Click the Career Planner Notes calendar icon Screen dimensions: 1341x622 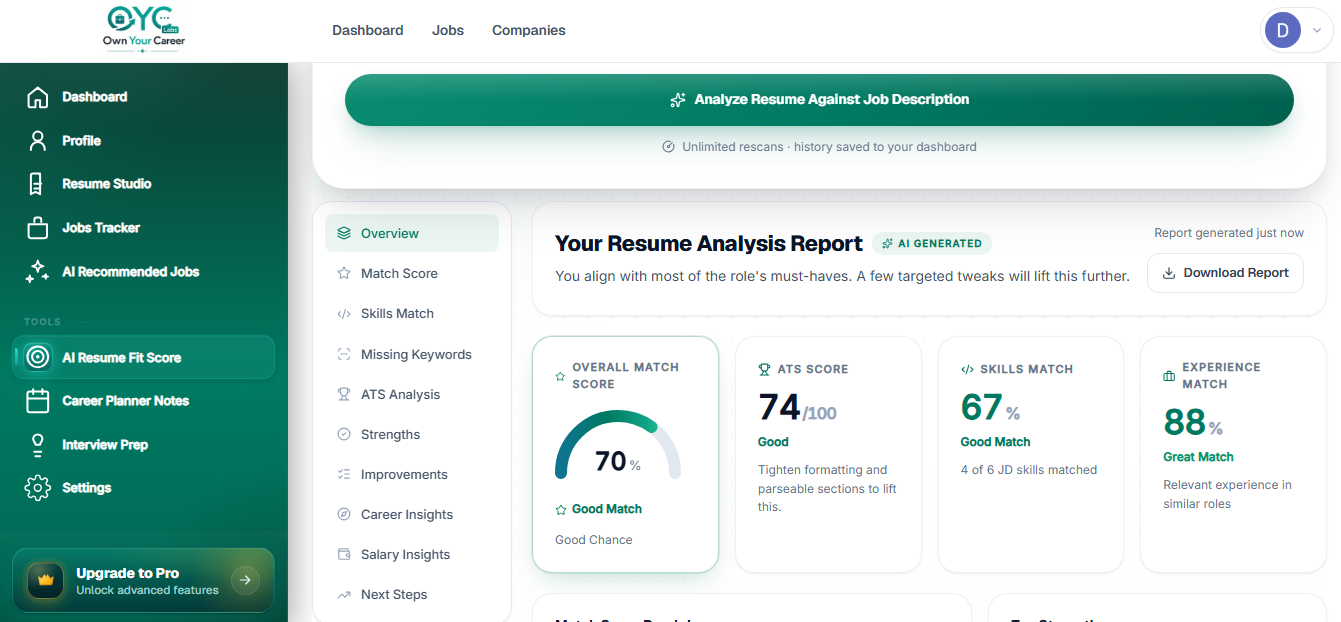pos(38,401)
